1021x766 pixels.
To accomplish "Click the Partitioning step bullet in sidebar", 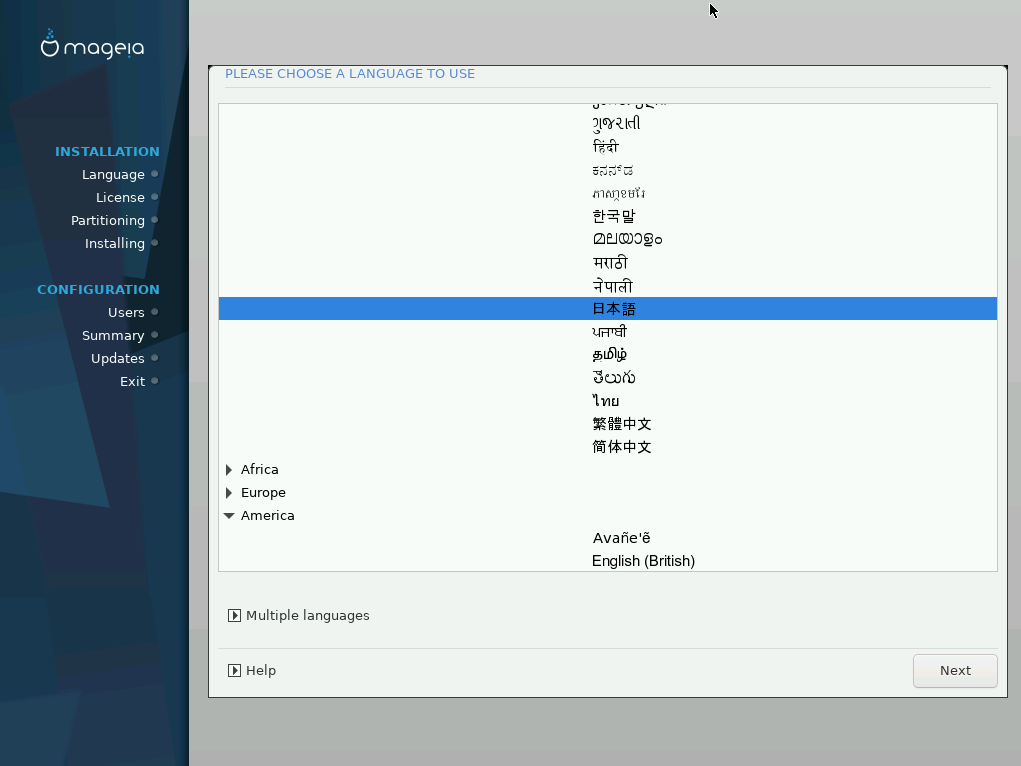I will tap(155, 220).
